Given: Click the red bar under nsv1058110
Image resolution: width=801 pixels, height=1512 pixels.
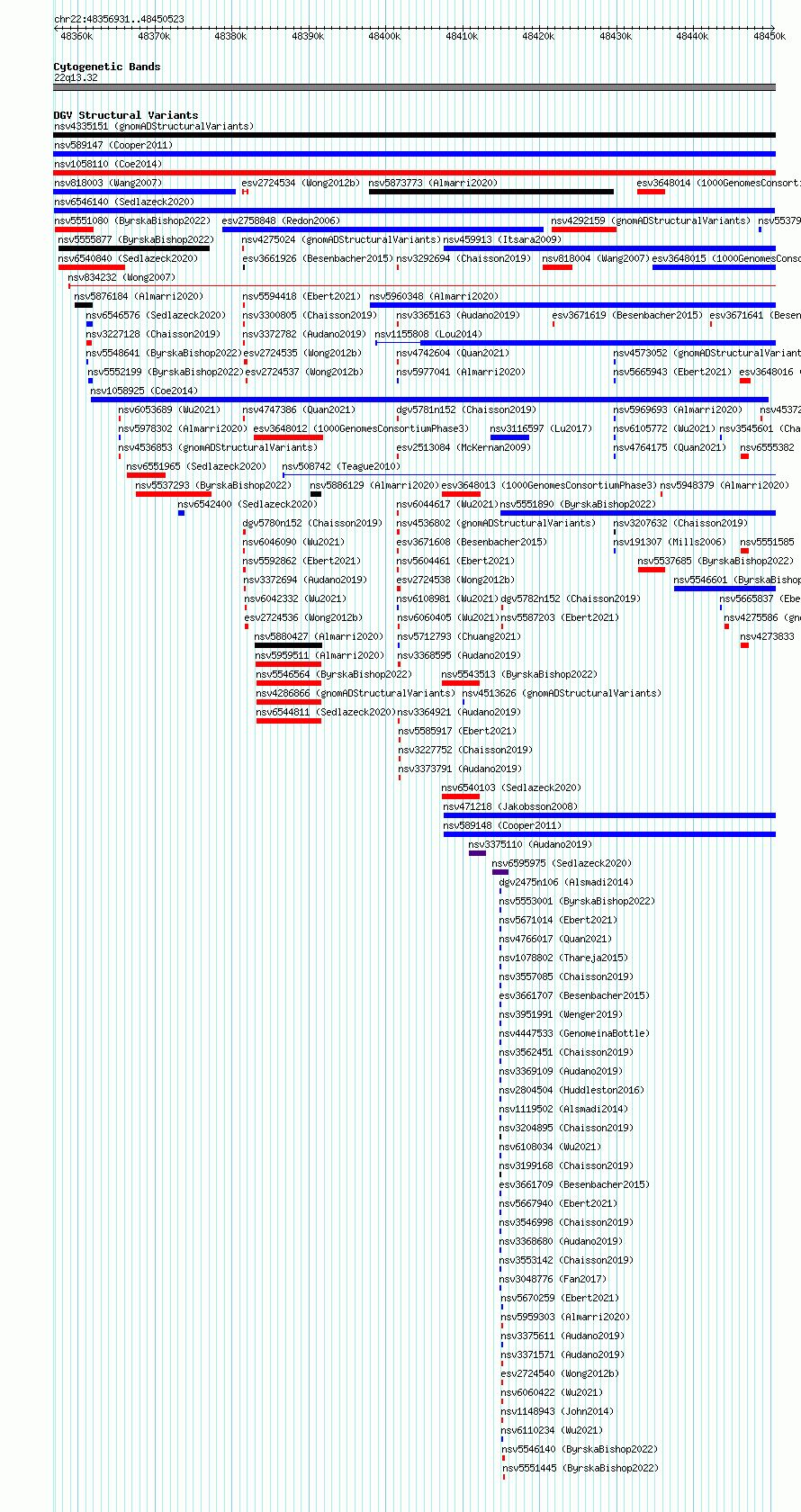Looking at the screenshot, I should coord(415,173).
